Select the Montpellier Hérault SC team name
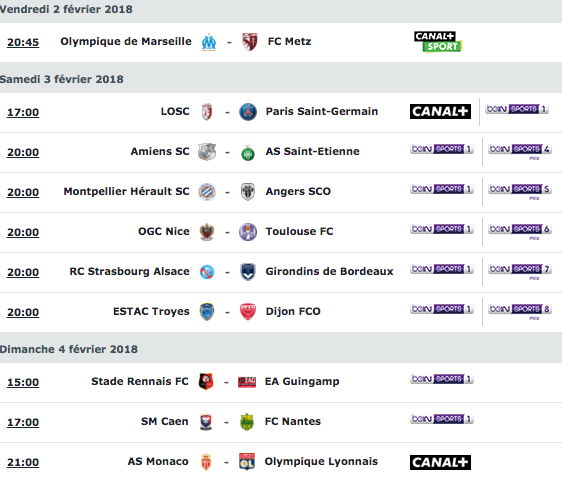The width and height of the screenshot is (562, 478). click(x=127, y=192)
